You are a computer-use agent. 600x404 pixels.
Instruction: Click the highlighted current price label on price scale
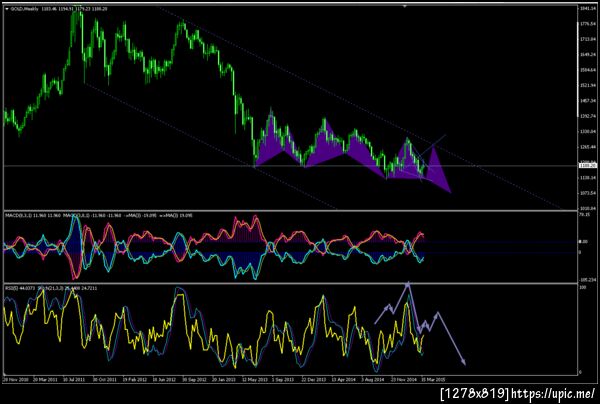588,165
